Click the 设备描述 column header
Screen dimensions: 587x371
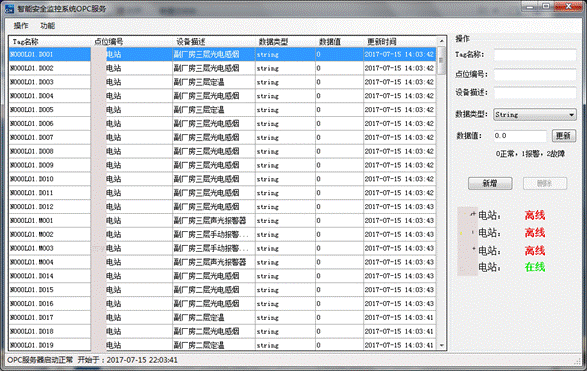(x=214, y=42)
